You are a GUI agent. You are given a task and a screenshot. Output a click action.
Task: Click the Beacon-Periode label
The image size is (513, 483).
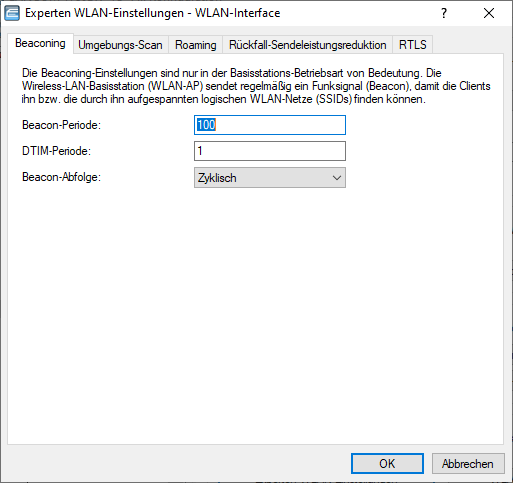(61, 125)
